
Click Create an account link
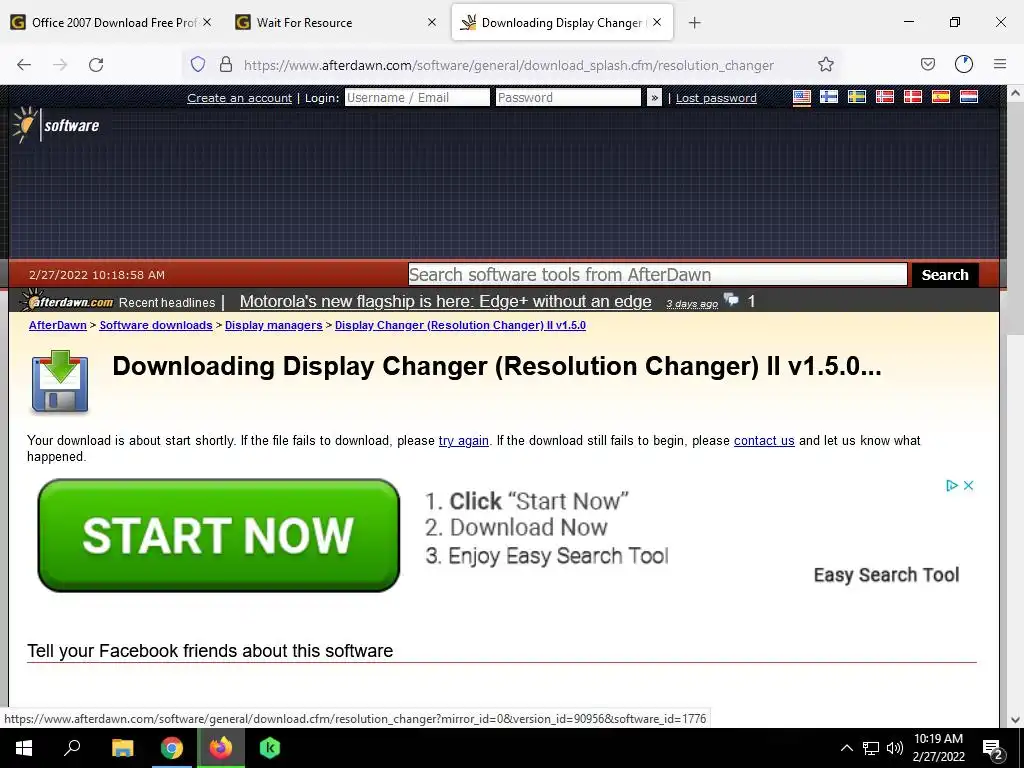coord(239,98)
